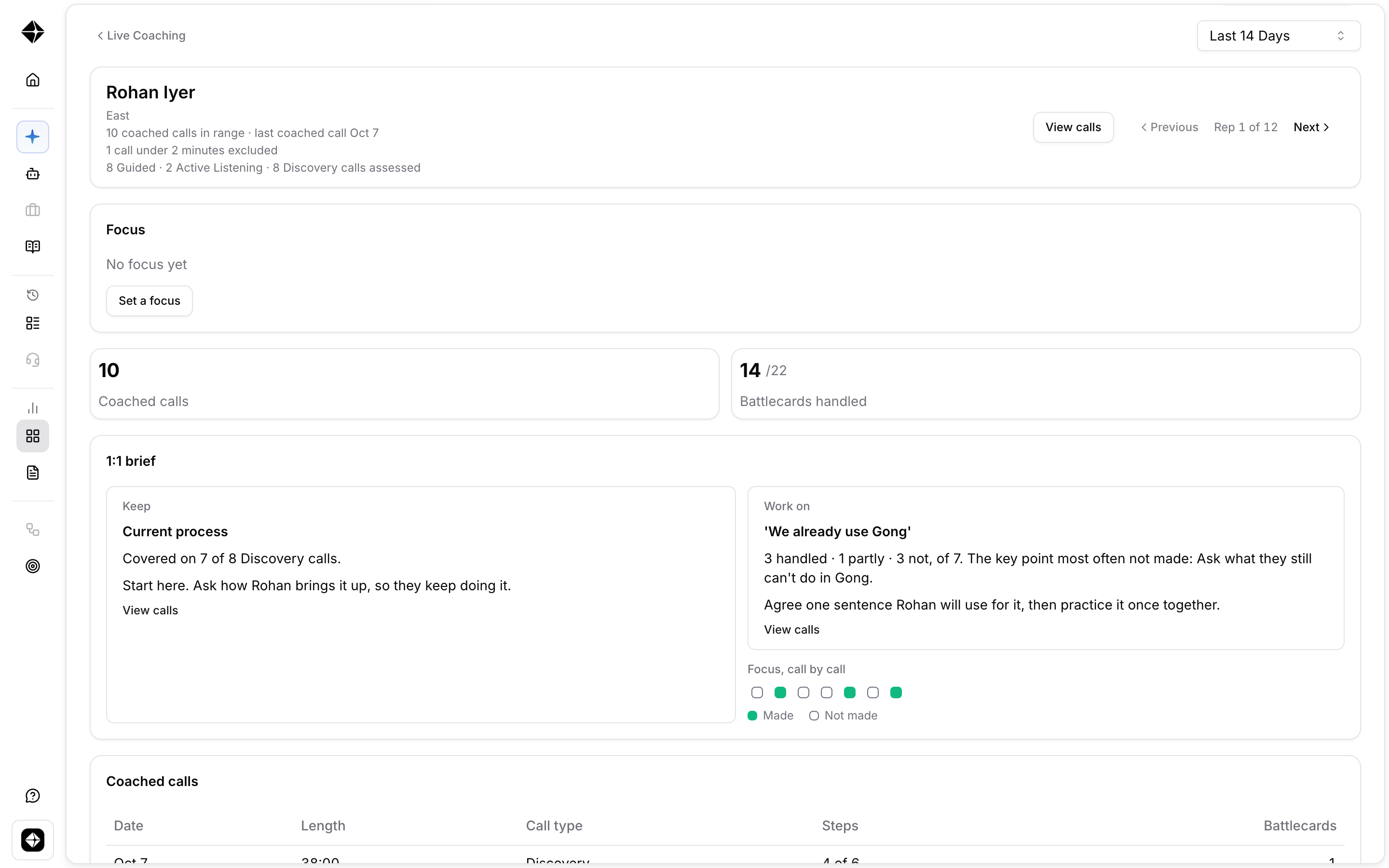Click the Steps column header
The height and width of the screenshot is (868, 1389).
coord(840,826)
